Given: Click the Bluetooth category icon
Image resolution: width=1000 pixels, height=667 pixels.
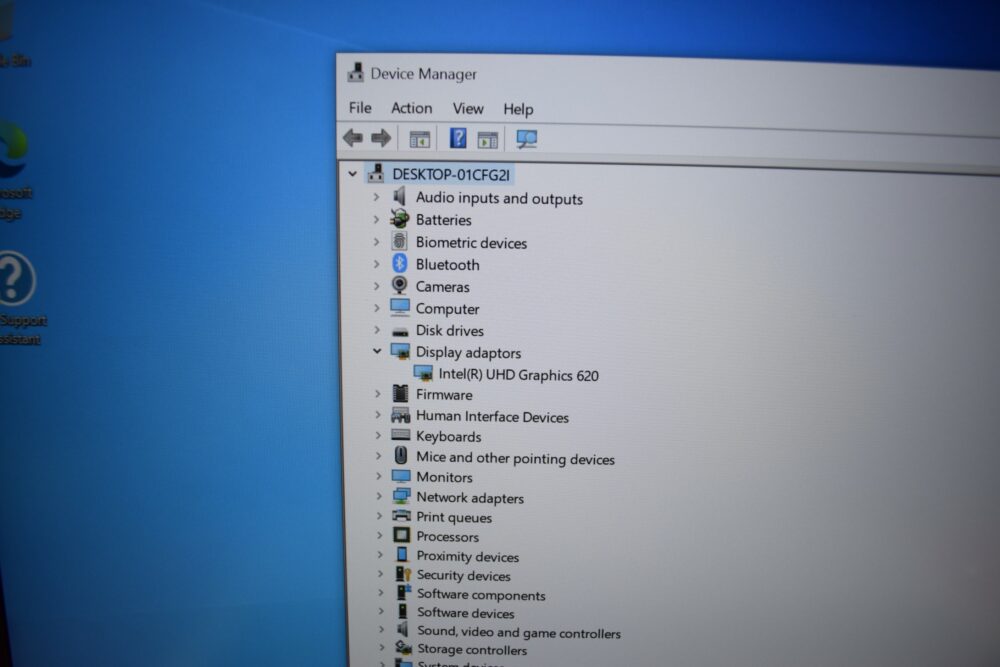Looking at the screenshot, I should 400,263.
